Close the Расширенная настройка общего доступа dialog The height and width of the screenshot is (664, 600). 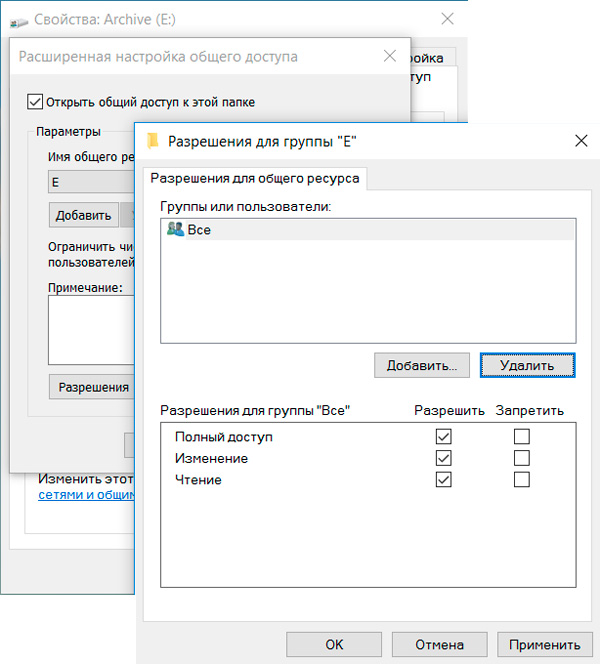click(387, 58)
